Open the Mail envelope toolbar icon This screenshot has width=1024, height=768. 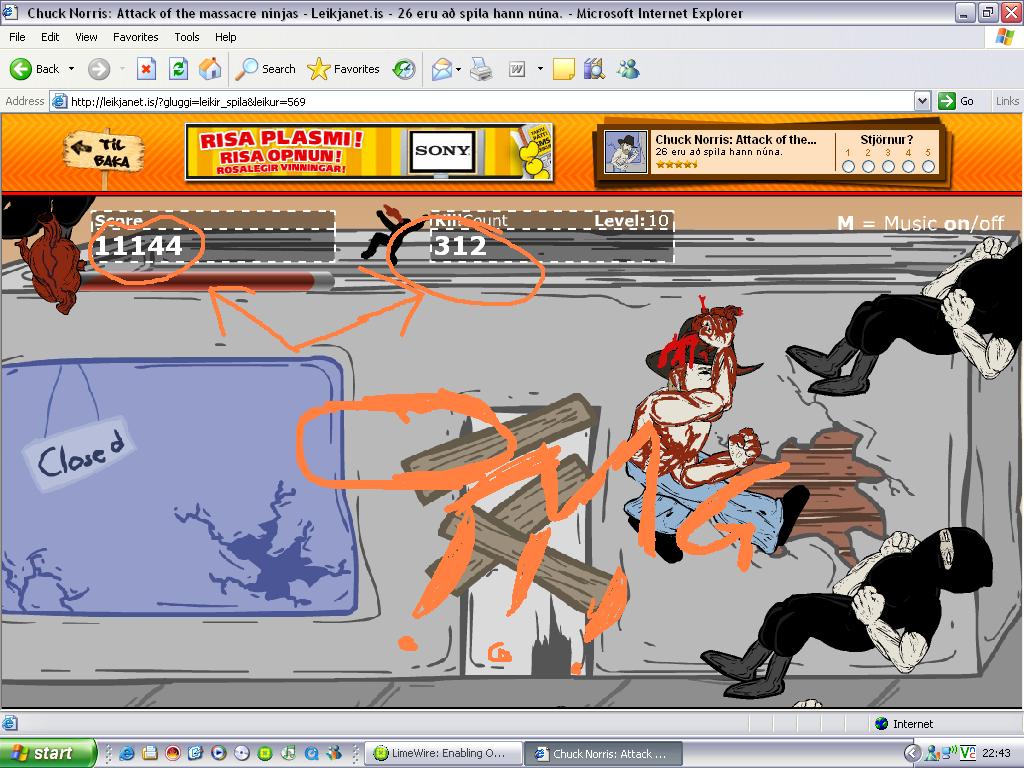coord(442,69)
